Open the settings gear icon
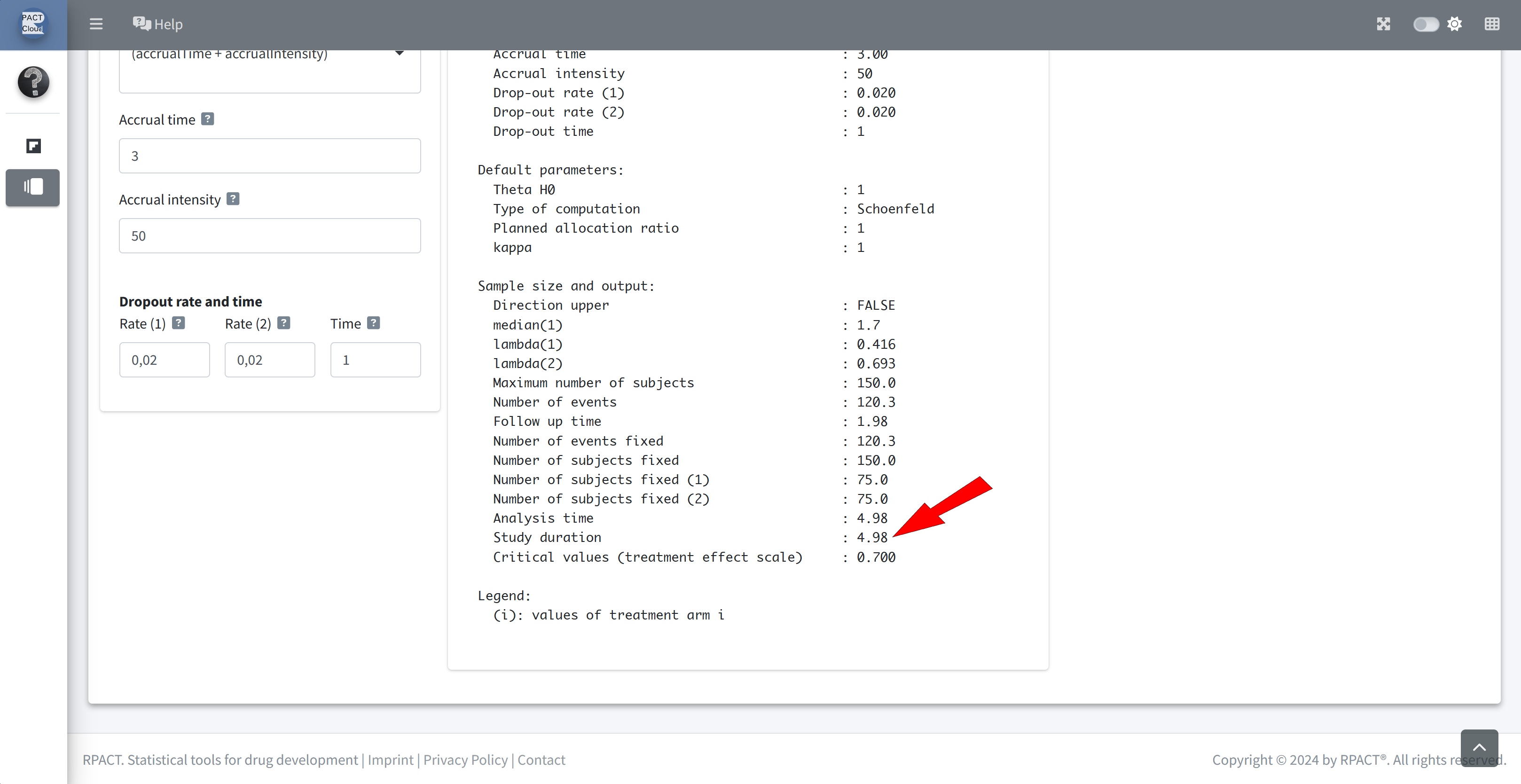The width and height of the screenshot is (1521, 784). point(1455,24)
